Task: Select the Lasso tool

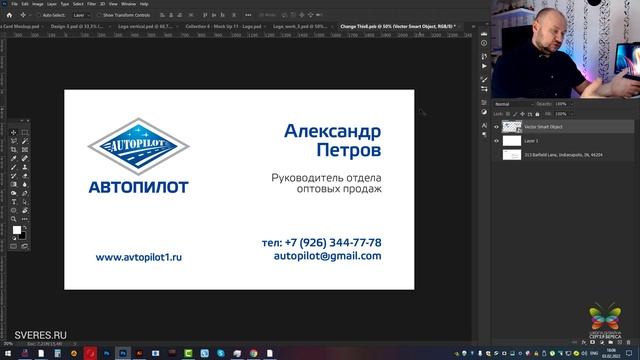Action: coord(13,141)
